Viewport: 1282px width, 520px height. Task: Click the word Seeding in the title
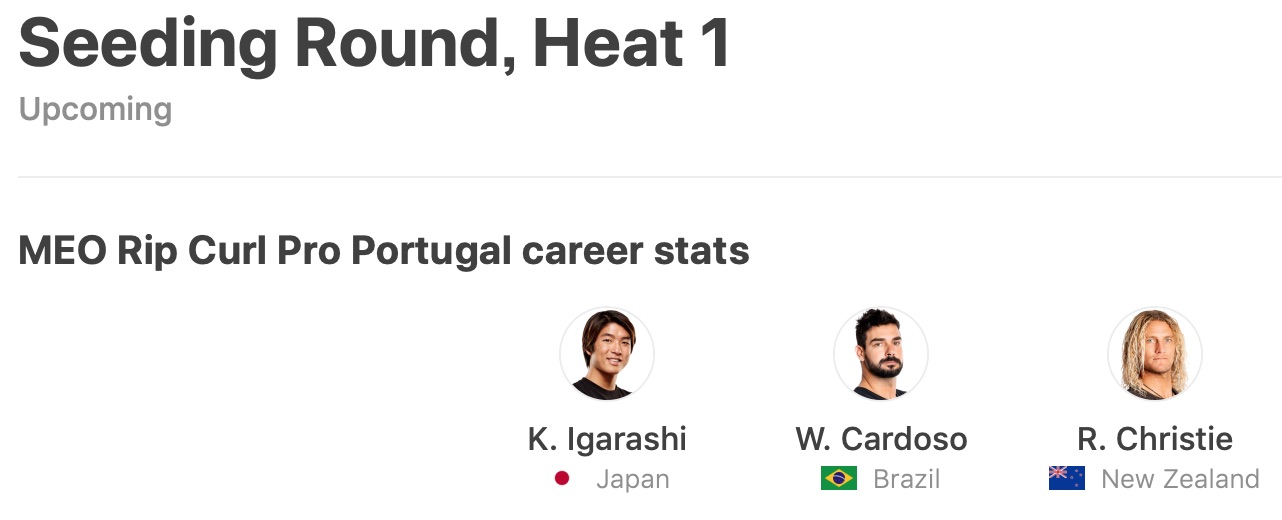[147, 45]
